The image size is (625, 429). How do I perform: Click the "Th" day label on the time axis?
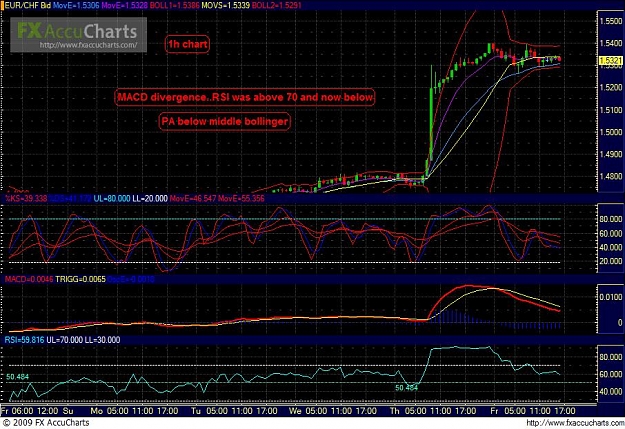point(394,411)
